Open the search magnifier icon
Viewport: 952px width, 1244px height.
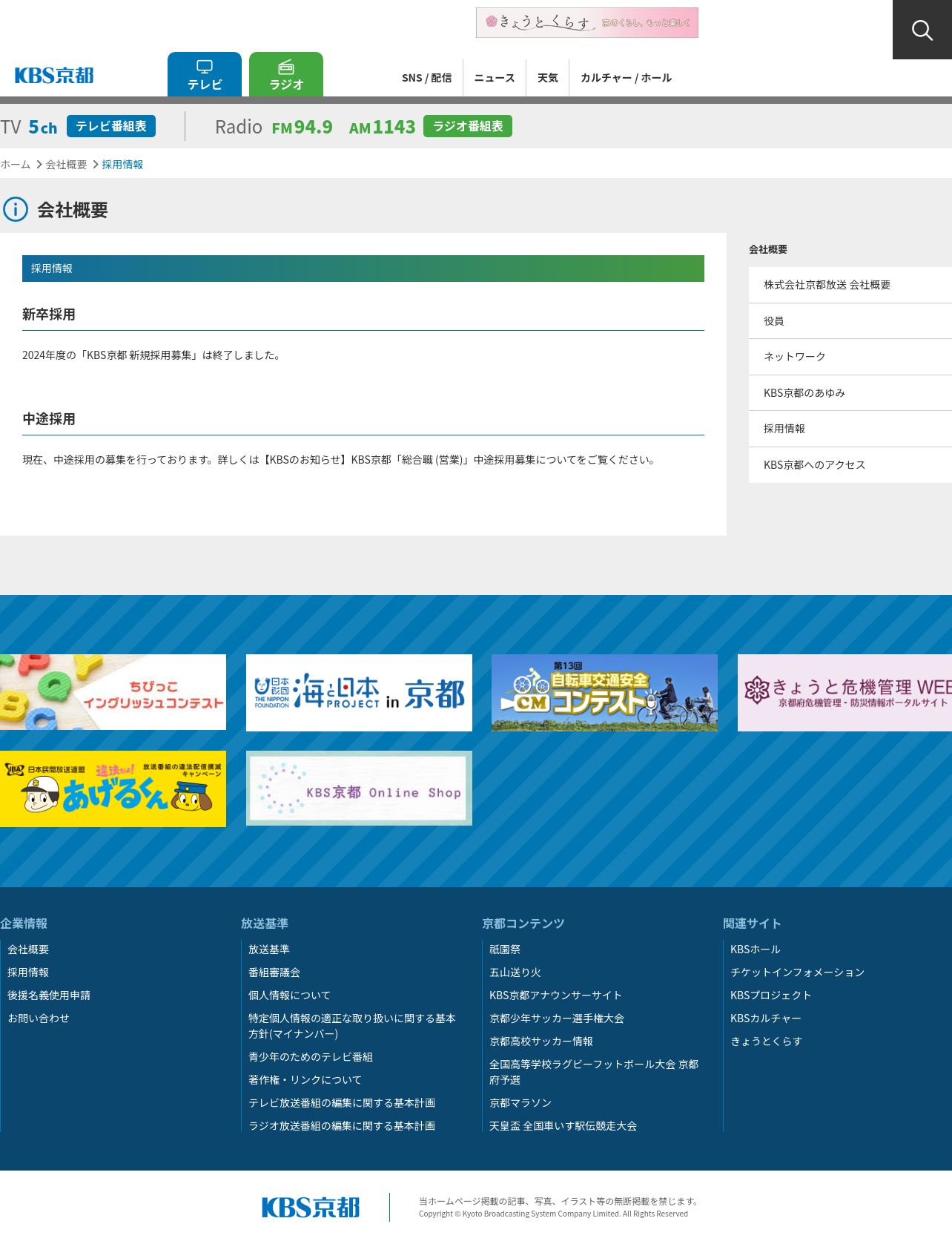(922, 30)
